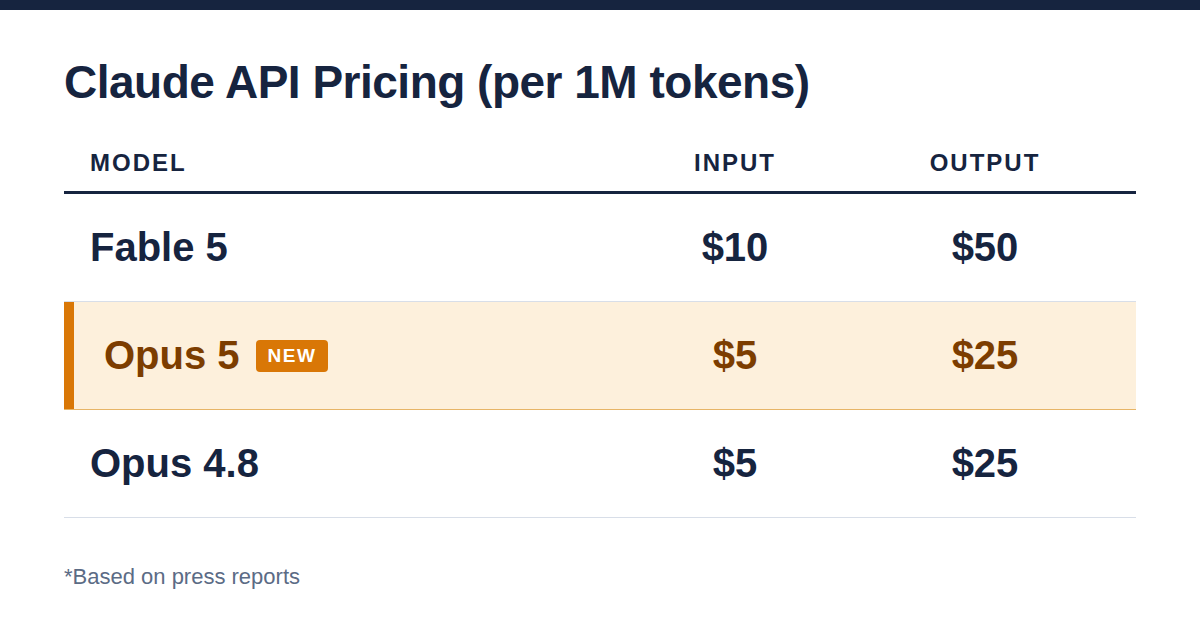Image resolution: width=1200 pixels, height=630 pixels.
Task: Click the INPUT column header
Action: point(735,163)
